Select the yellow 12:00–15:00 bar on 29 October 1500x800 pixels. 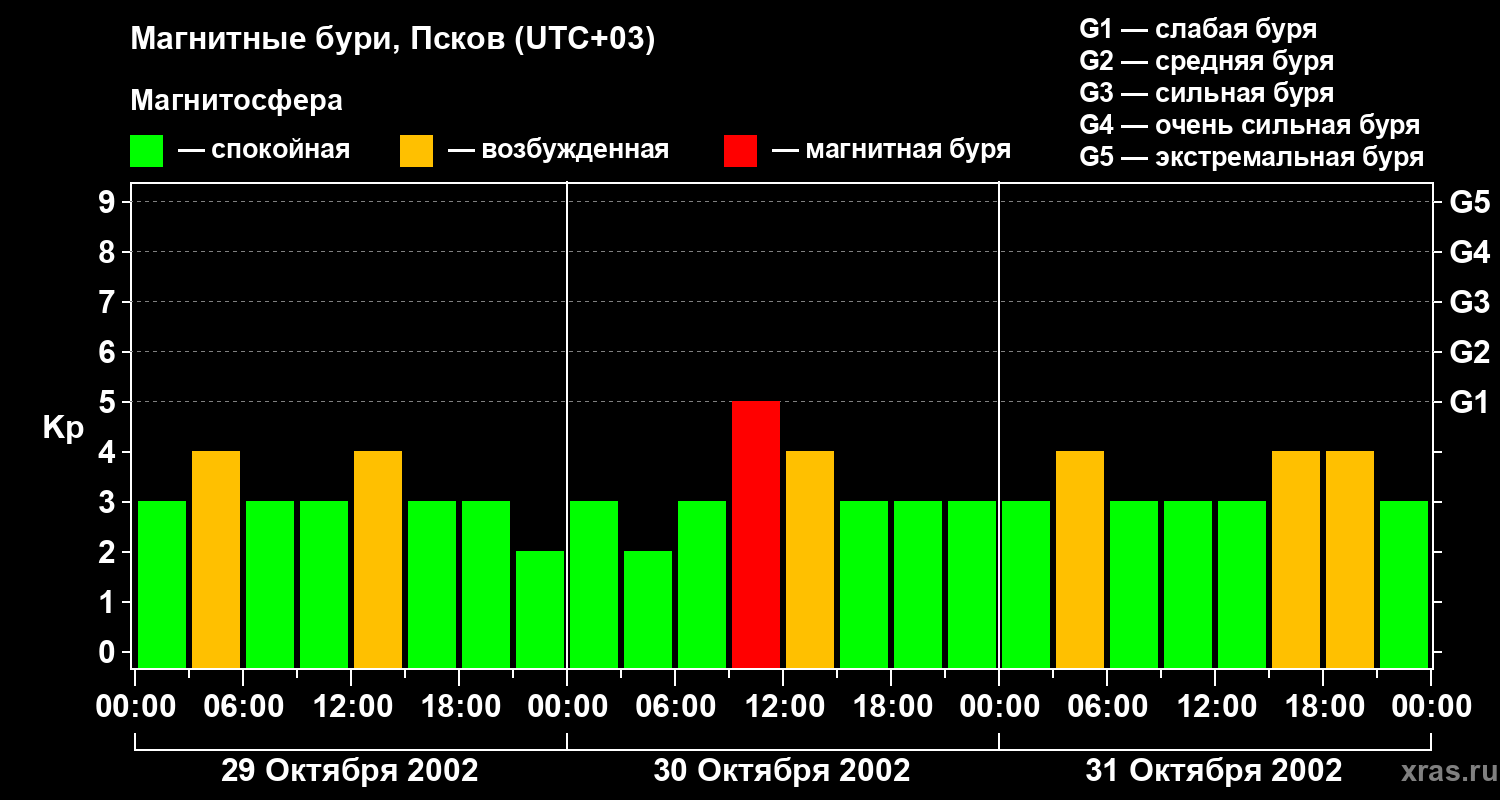[x=378, y=559]
